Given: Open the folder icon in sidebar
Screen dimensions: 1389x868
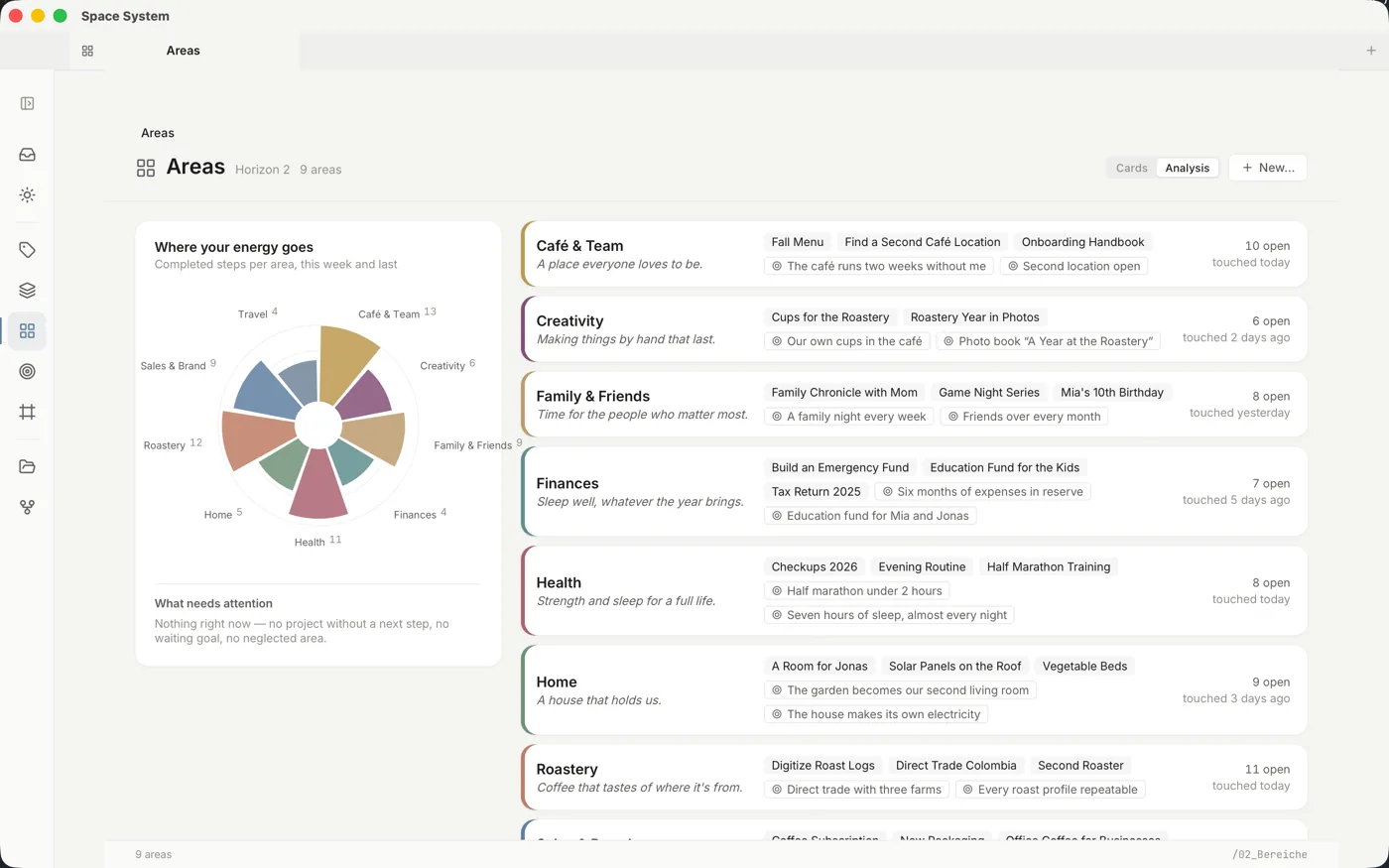Looking at the screenshot, I should [x=27, y=466].
